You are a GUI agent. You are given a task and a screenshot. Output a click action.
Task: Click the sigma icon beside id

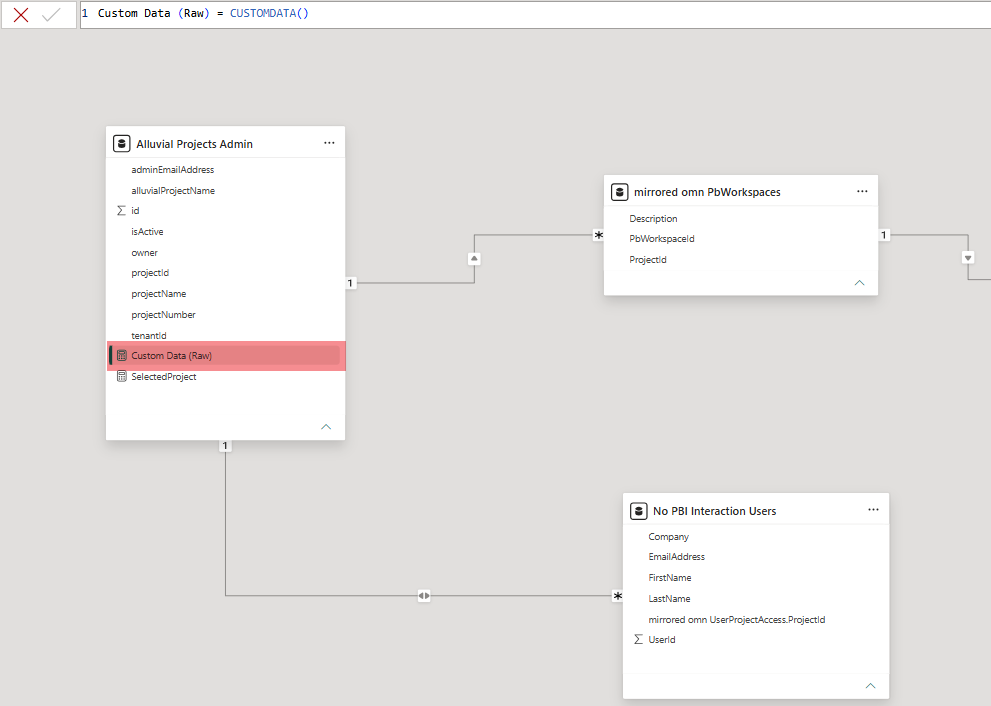coord(121,210)
